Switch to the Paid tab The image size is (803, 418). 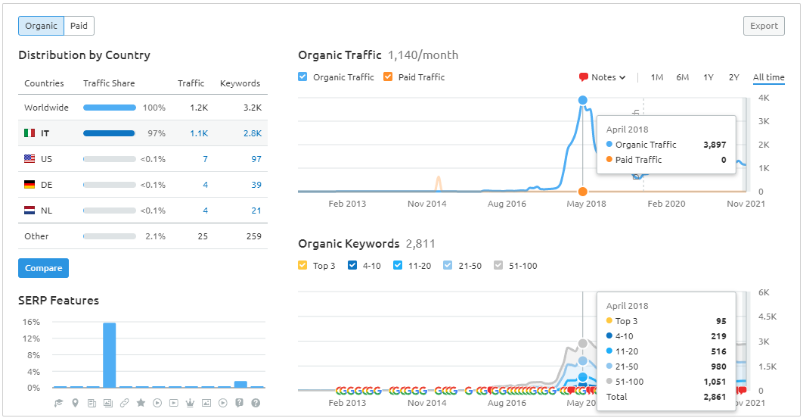pos(79,26)
